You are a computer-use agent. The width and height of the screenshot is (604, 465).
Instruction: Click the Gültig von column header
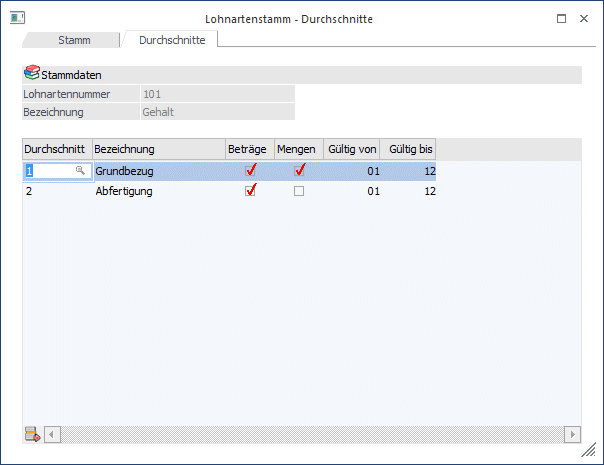pyautogui.click(x=352, y=149)
